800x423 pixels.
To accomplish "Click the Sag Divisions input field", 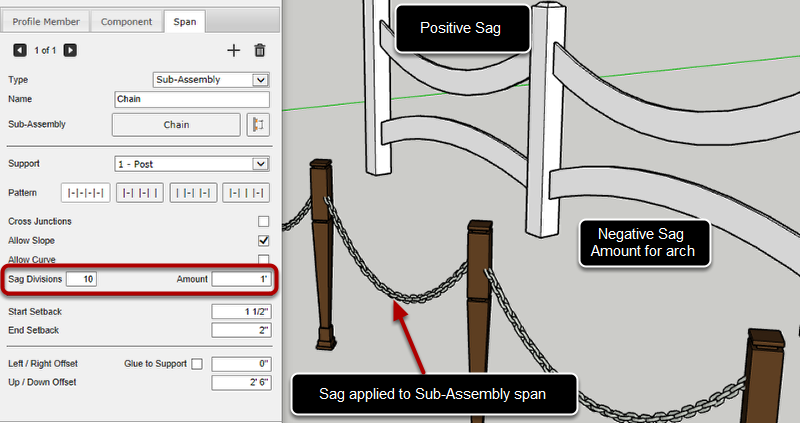I will pos(82,279).
